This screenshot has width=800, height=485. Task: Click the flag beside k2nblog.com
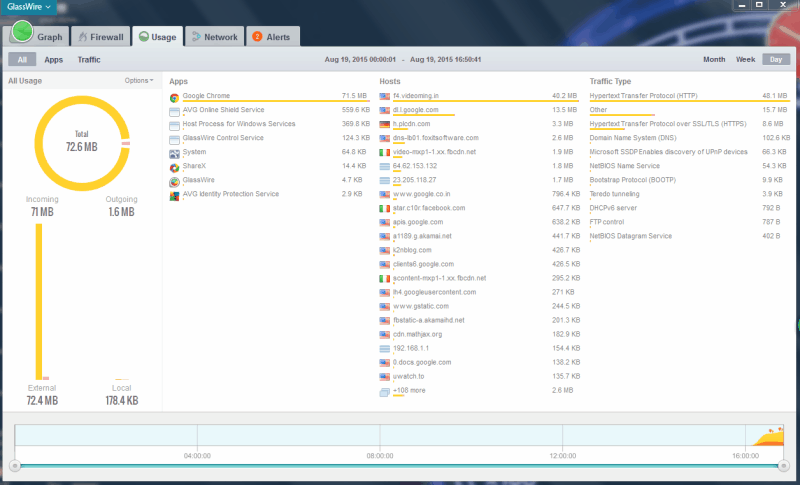[385, 250]
